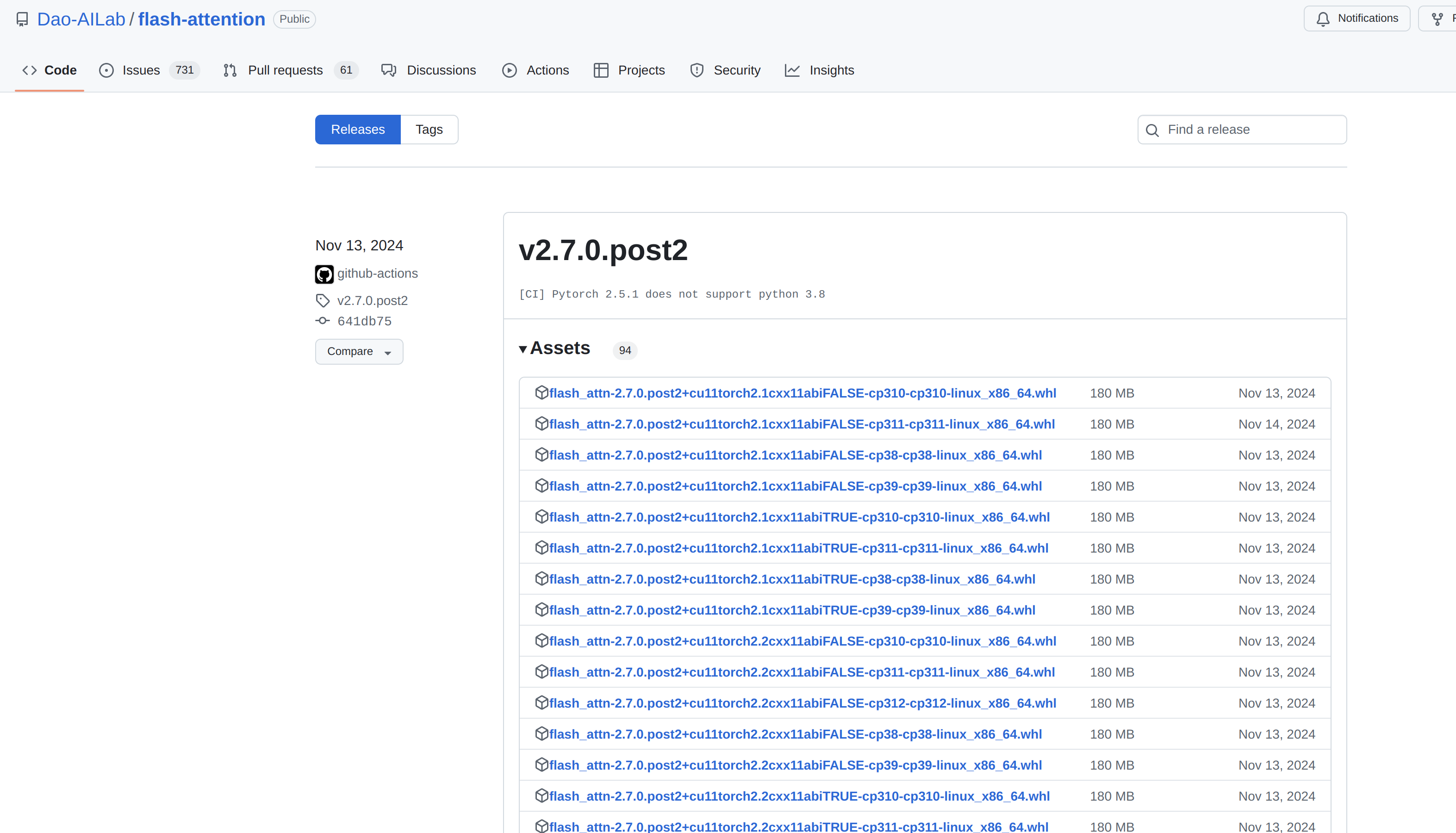Click the package icon of the first cp310 wheel
This screenshot has height=833, width=1456.
541,392
